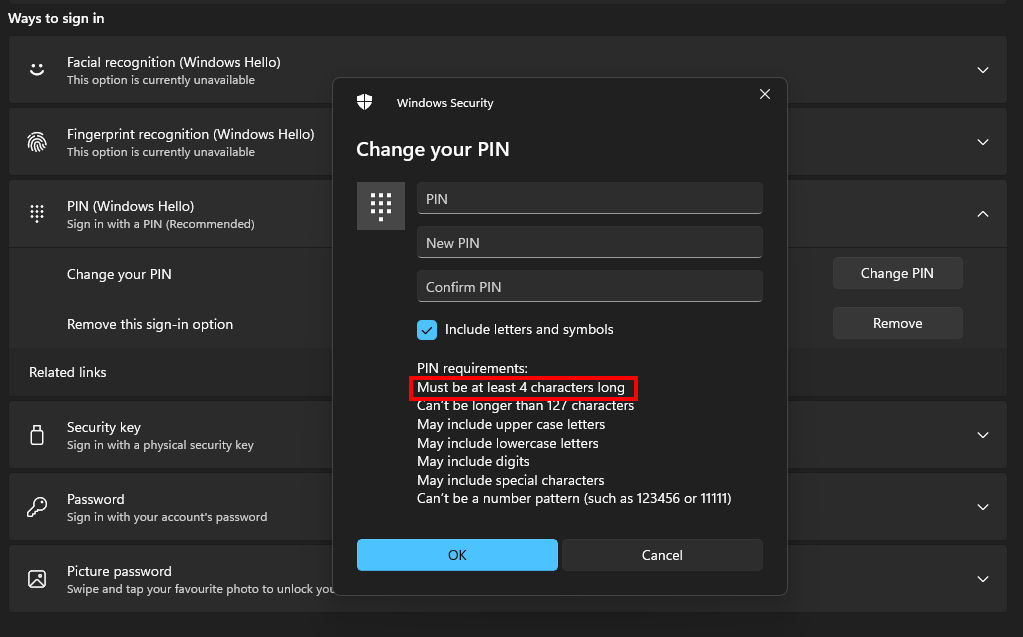Click 'May include special characters' text
This screenshot has height=637, width=1023.
click(x=510, y=480)
